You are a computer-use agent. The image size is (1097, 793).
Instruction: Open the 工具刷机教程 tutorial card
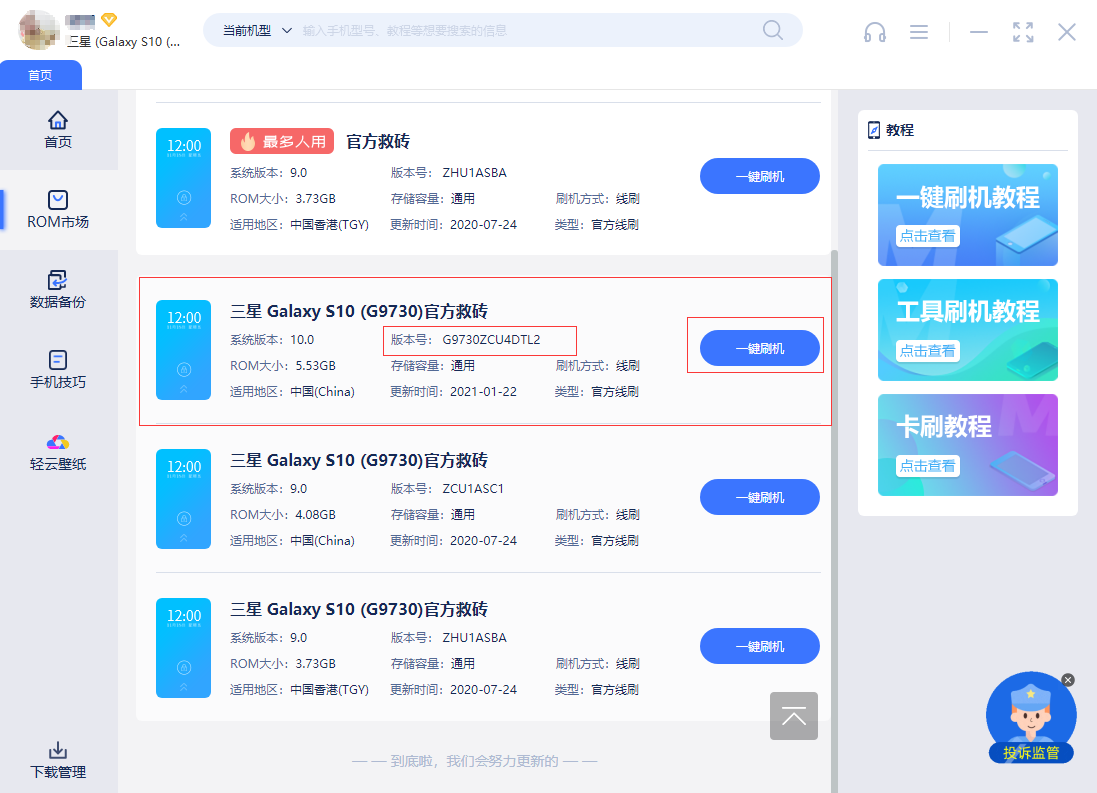(x=968, y=330)
